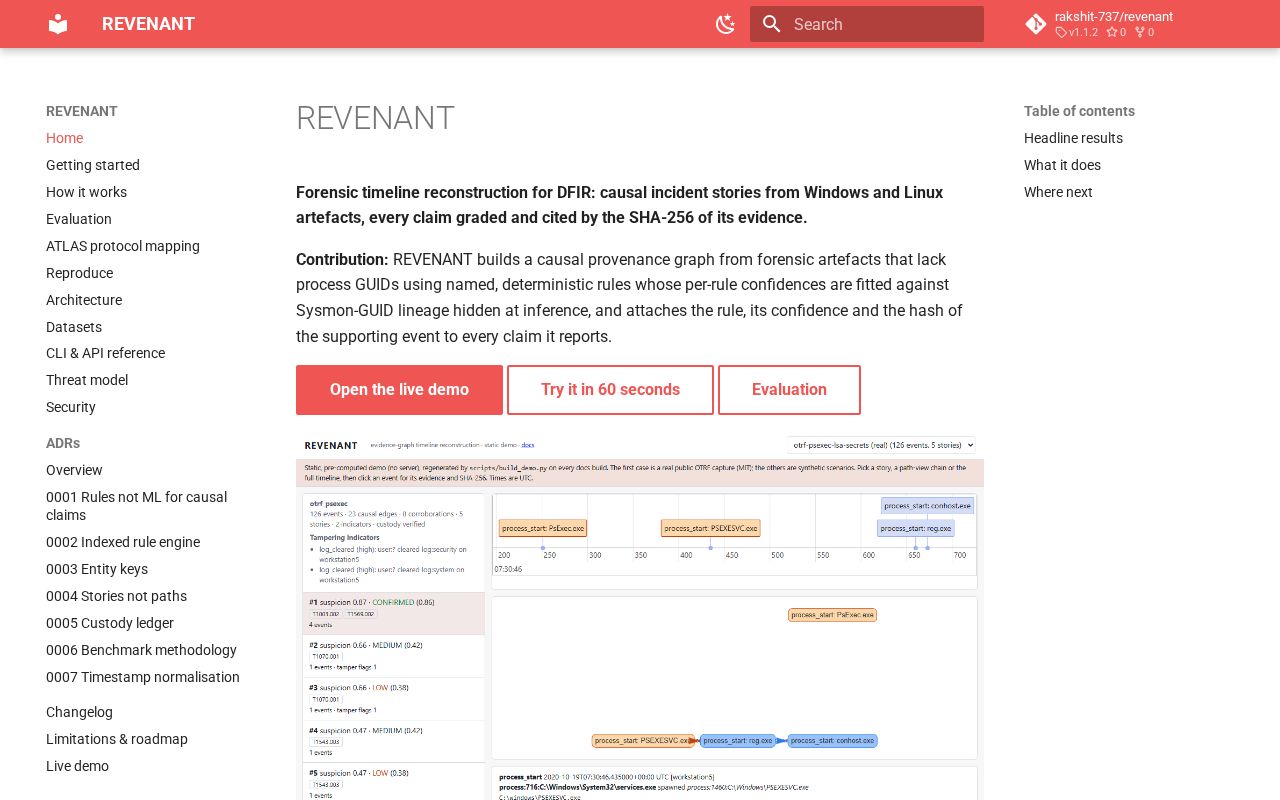The height and width of the screenshot is (800, 1280).
Task: Open Limitations & roadmap page
Action: (x=117, y=739)
